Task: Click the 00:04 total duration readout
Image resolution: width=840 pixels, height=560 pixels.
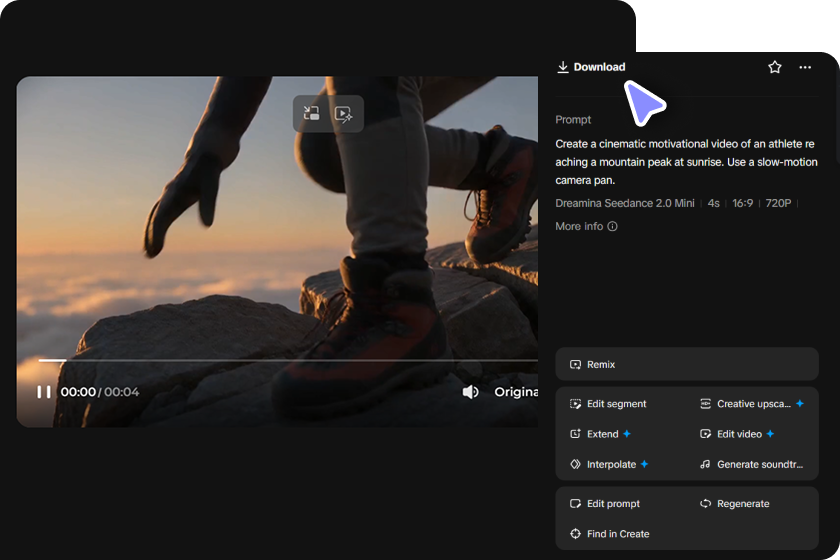Action: (122, 392)
